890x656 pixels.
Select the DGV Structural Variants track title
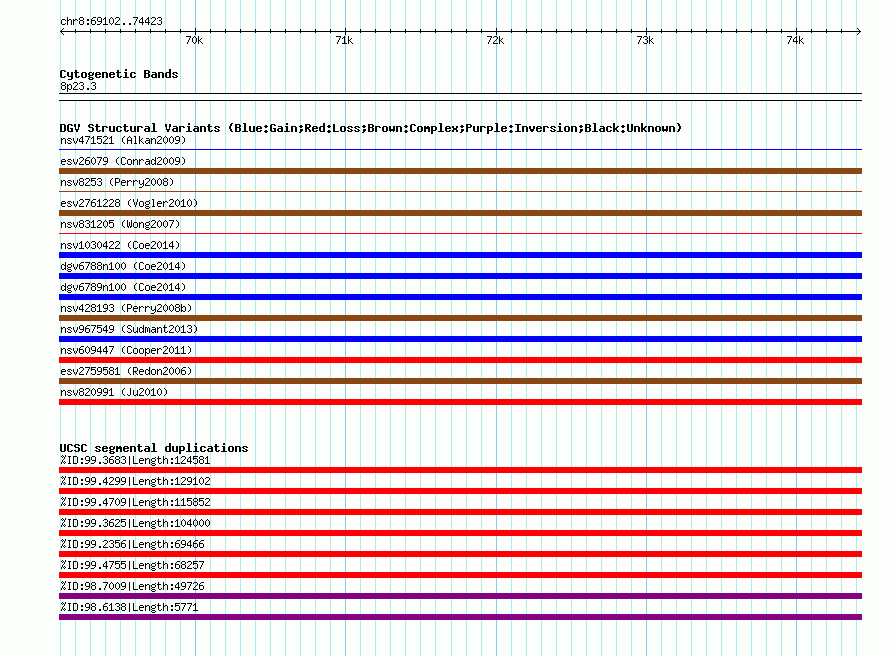[370, 128]
